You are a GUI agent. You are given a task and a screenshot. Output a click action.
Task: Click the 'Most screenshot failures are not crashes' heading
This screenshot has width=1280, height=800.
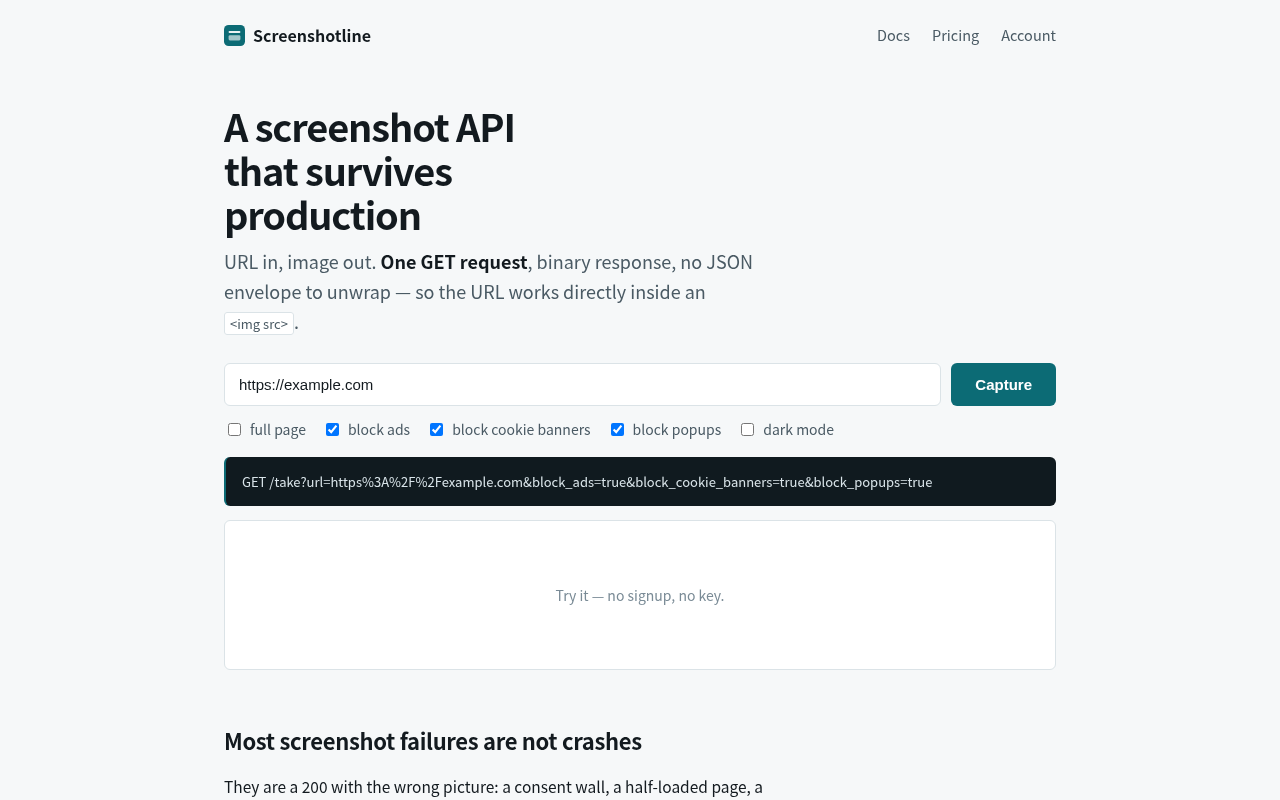433,741
